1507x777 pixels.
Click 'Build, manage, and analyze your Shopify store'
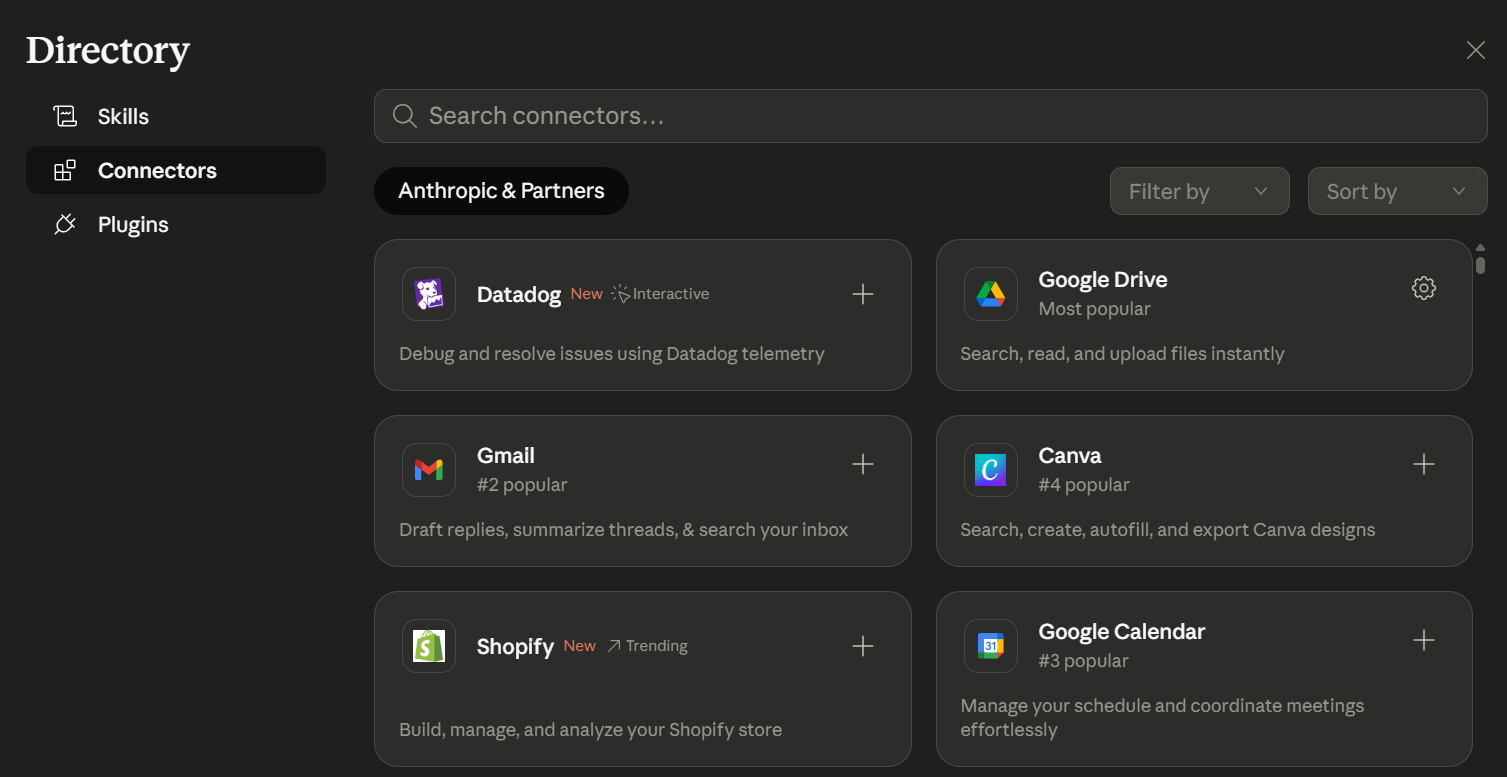click(591, 730)
